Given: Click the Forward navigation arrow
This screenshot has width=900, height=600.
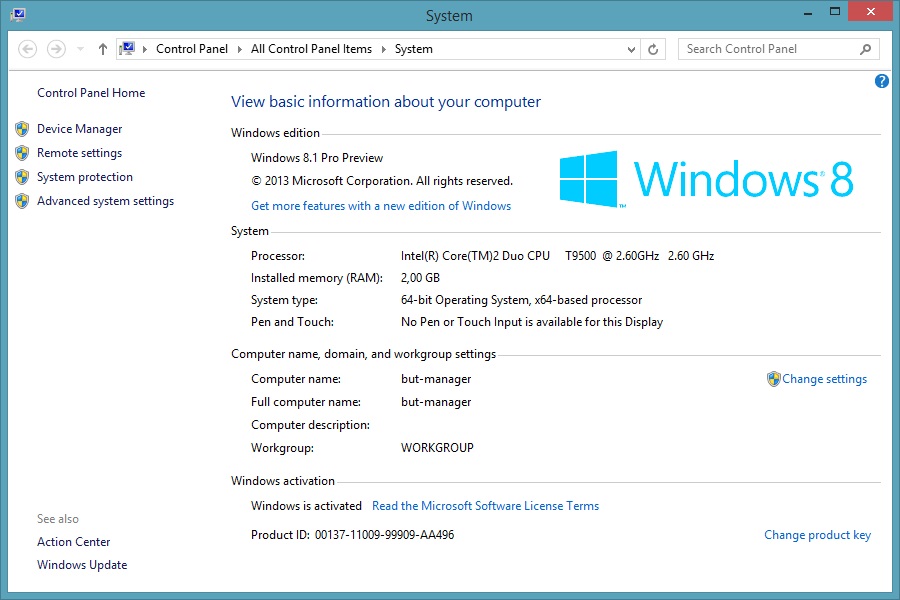Looking at the screenshot, I should (x=56, y=49).
